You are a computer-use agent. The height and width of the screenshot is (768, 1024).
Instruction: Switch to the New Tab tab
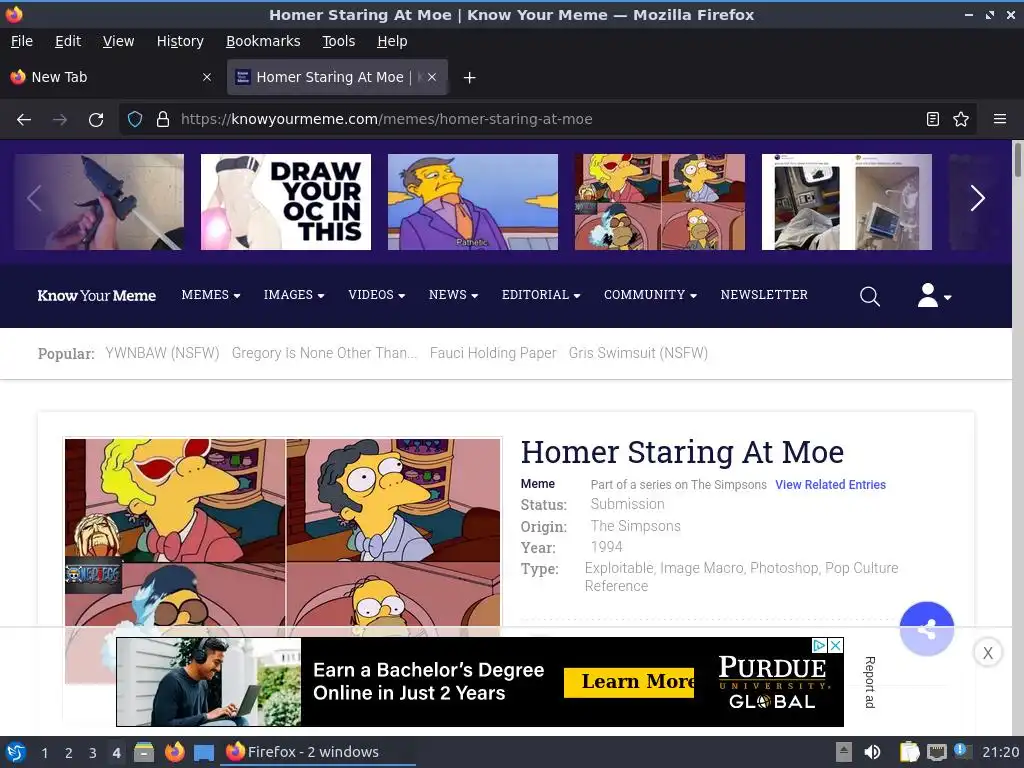pyautogui.click(x=111, y=77)
